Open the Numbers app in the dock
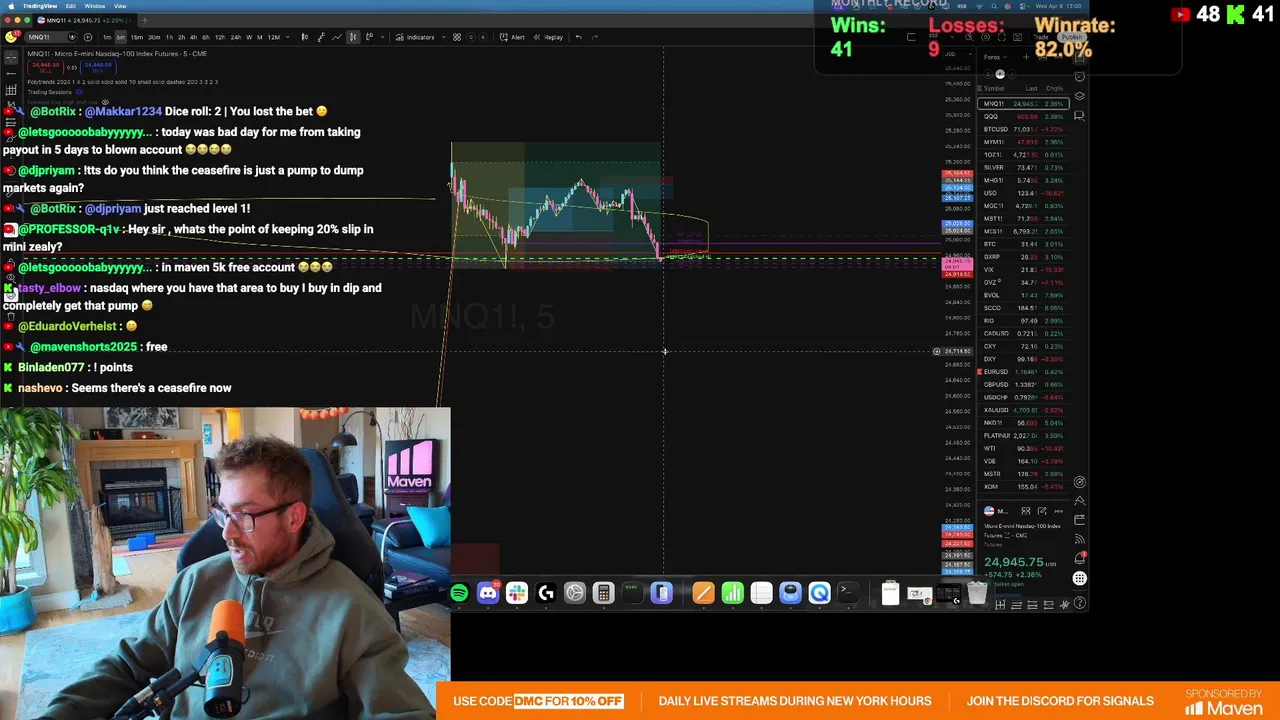This screenshot has width=1280, height=720. 732,594
